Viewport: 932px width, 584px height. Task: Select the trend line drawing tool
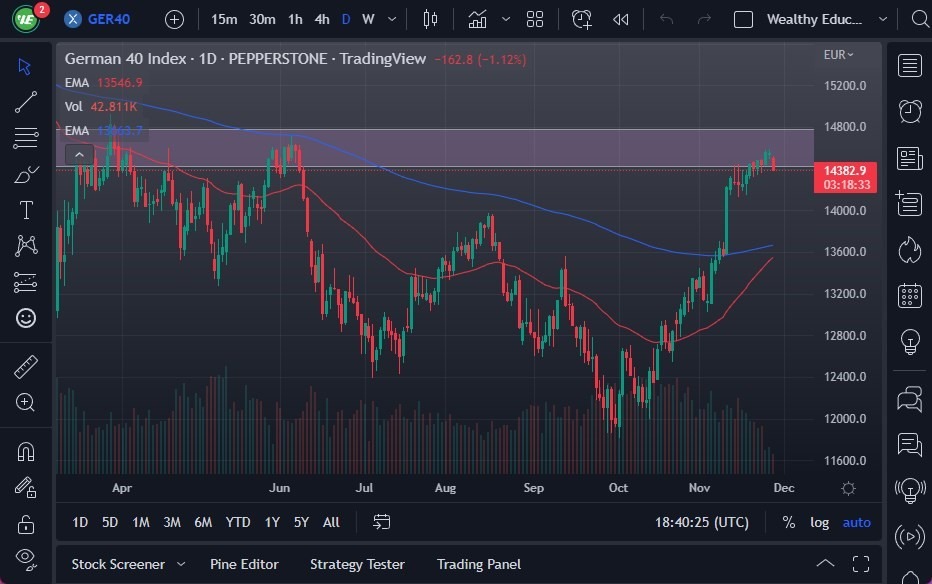pyautogui.click(x=25, y=101)
